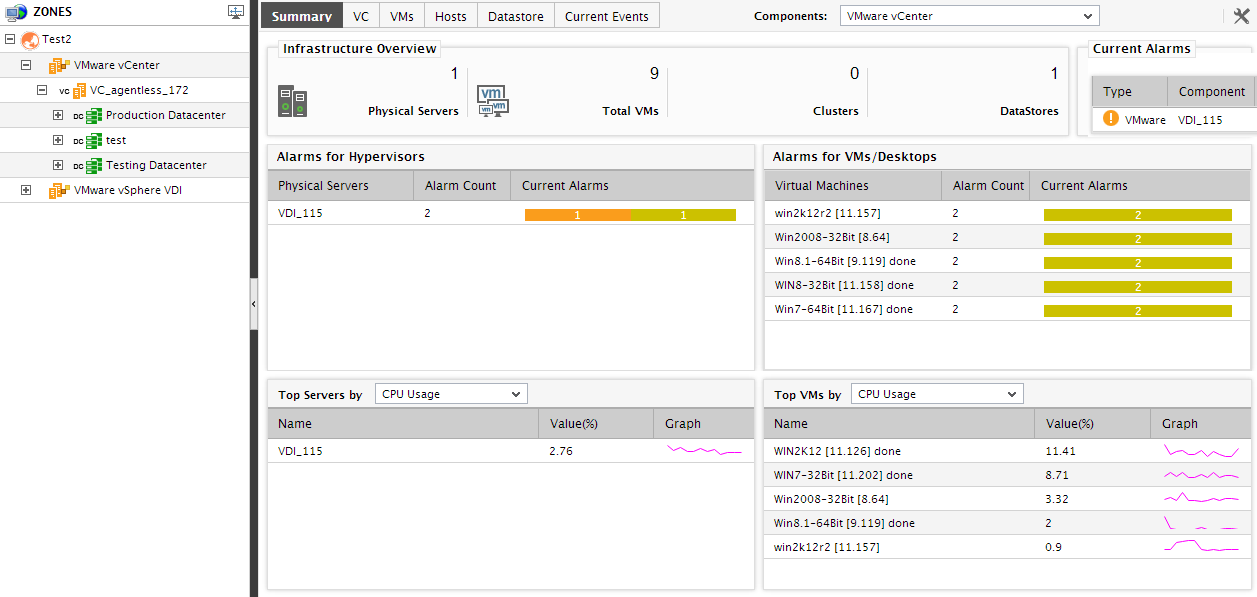Click the yellow alarm bar for Win7-64Bit
This screenshot has height=597, width=1257.
pos(1138,311)
